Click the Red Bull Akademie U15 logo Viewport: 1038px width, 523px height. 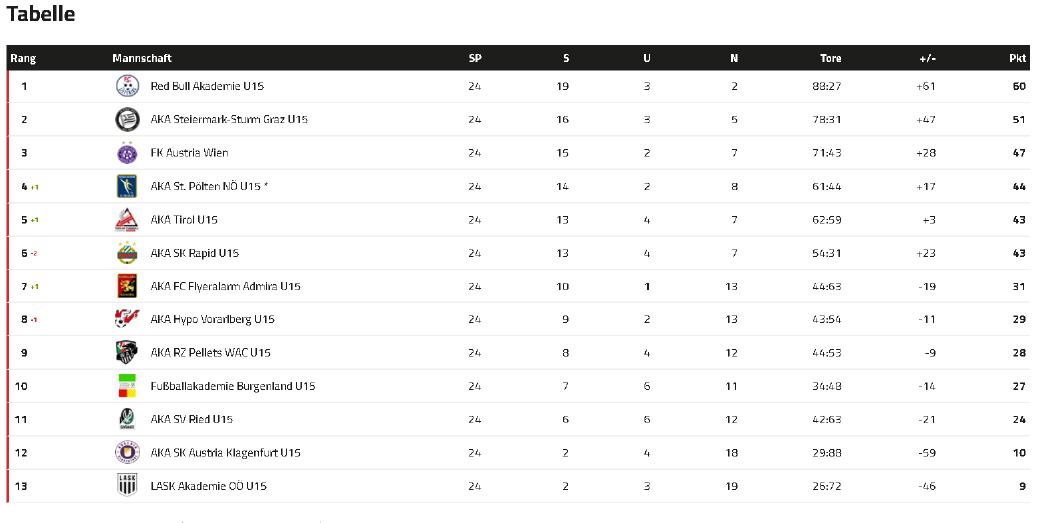pyautogui.click(x=127, y=86)
